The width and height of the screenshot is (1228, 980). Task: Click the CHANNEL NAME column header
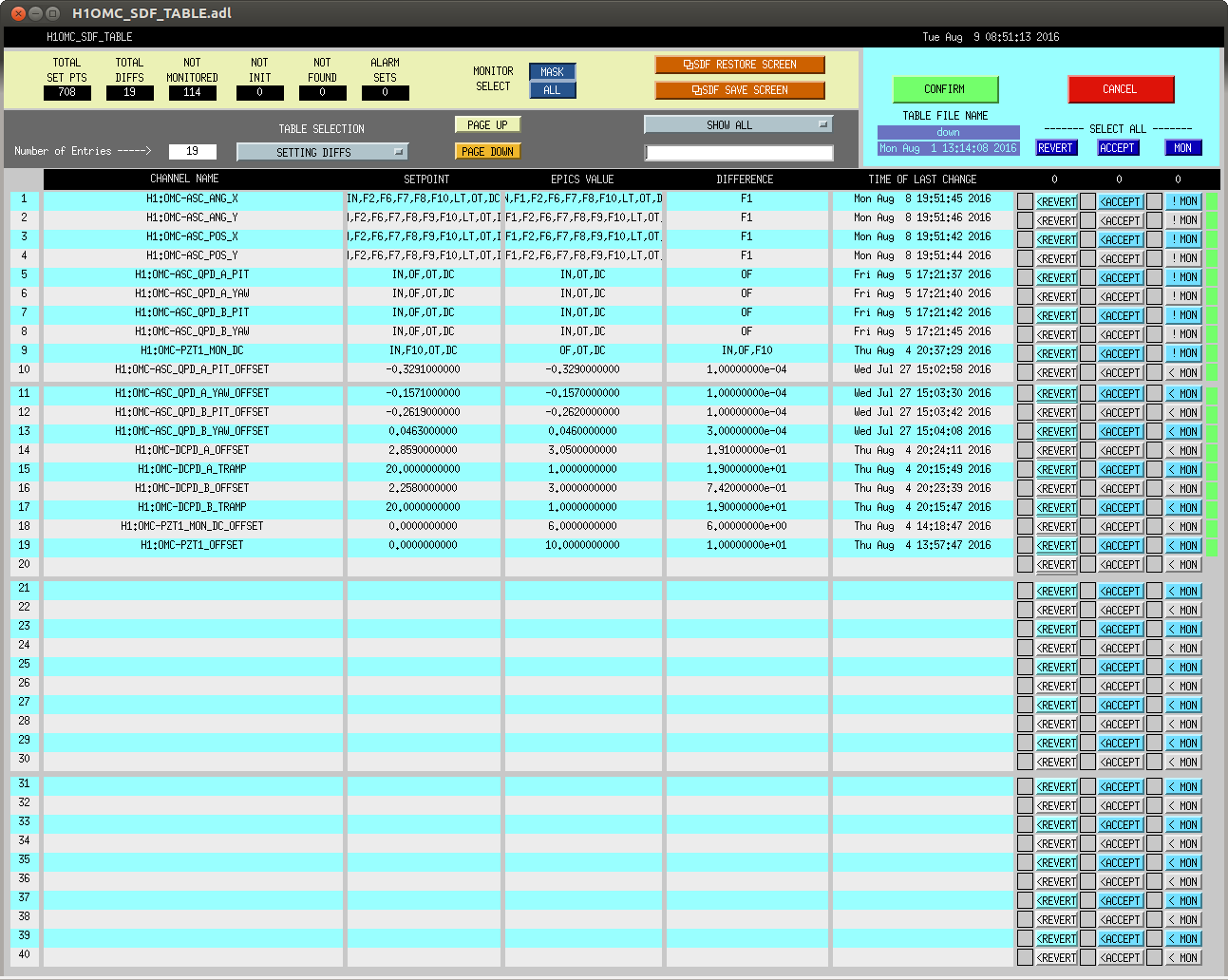[x=185, y=179]
